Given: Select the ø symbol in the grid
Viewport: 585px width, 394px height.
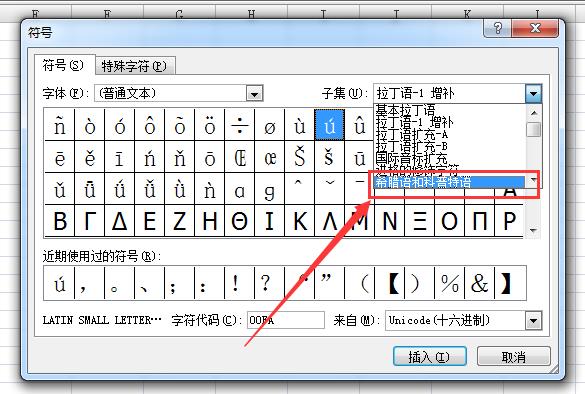Looking at the screenshot, I should click(x=270, y=125).
